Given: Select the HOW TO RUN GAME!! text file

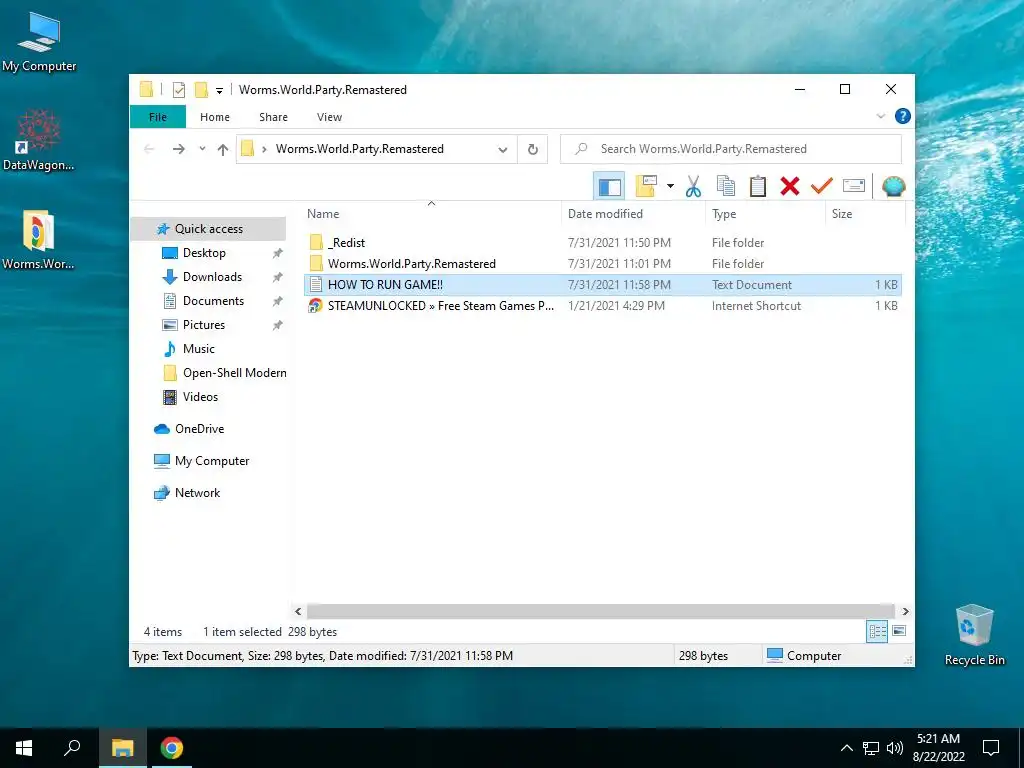Looking at the screenshot, I should [603, 285].
